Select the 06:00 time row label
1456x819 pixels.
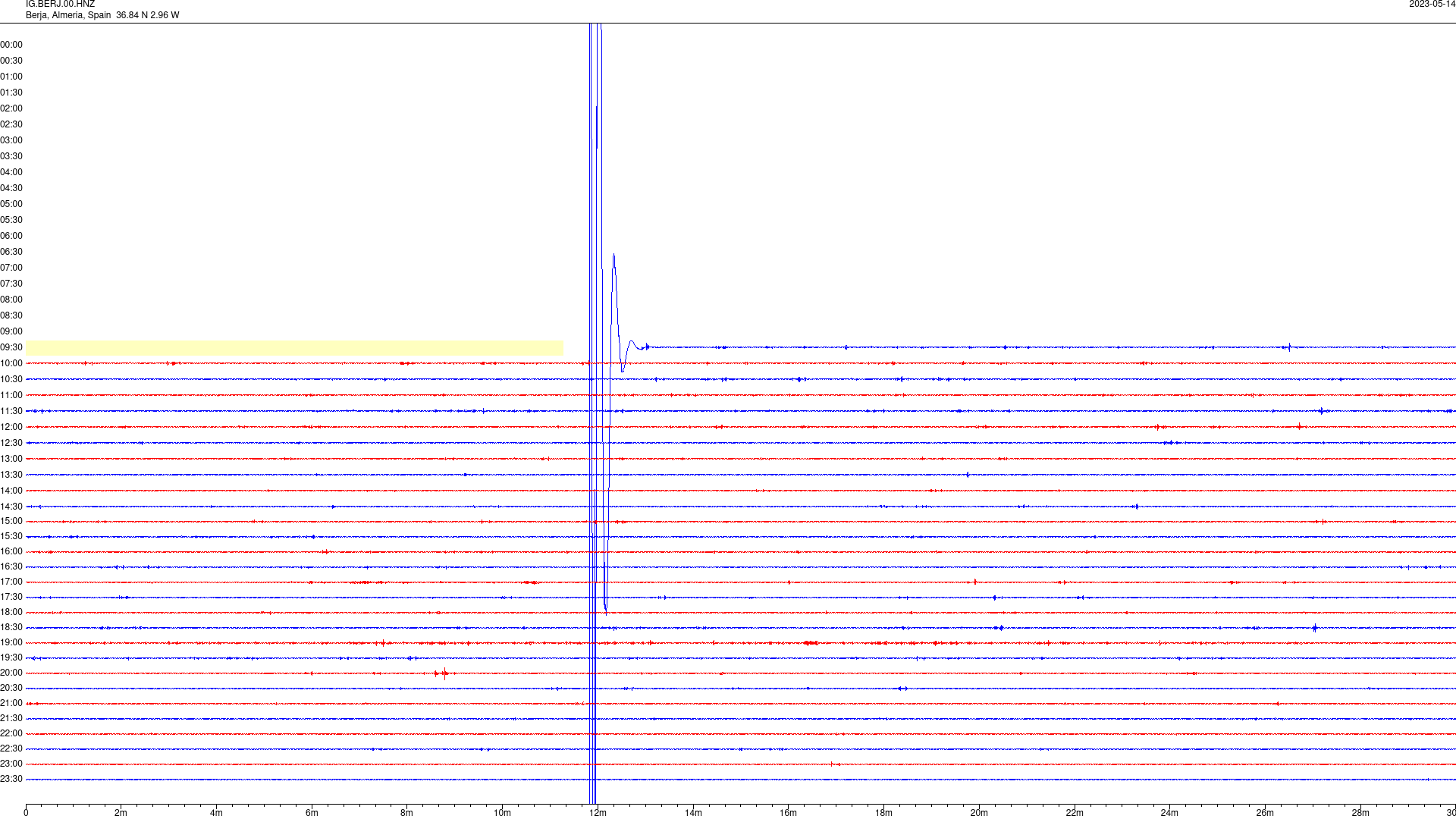pos(11,236)
